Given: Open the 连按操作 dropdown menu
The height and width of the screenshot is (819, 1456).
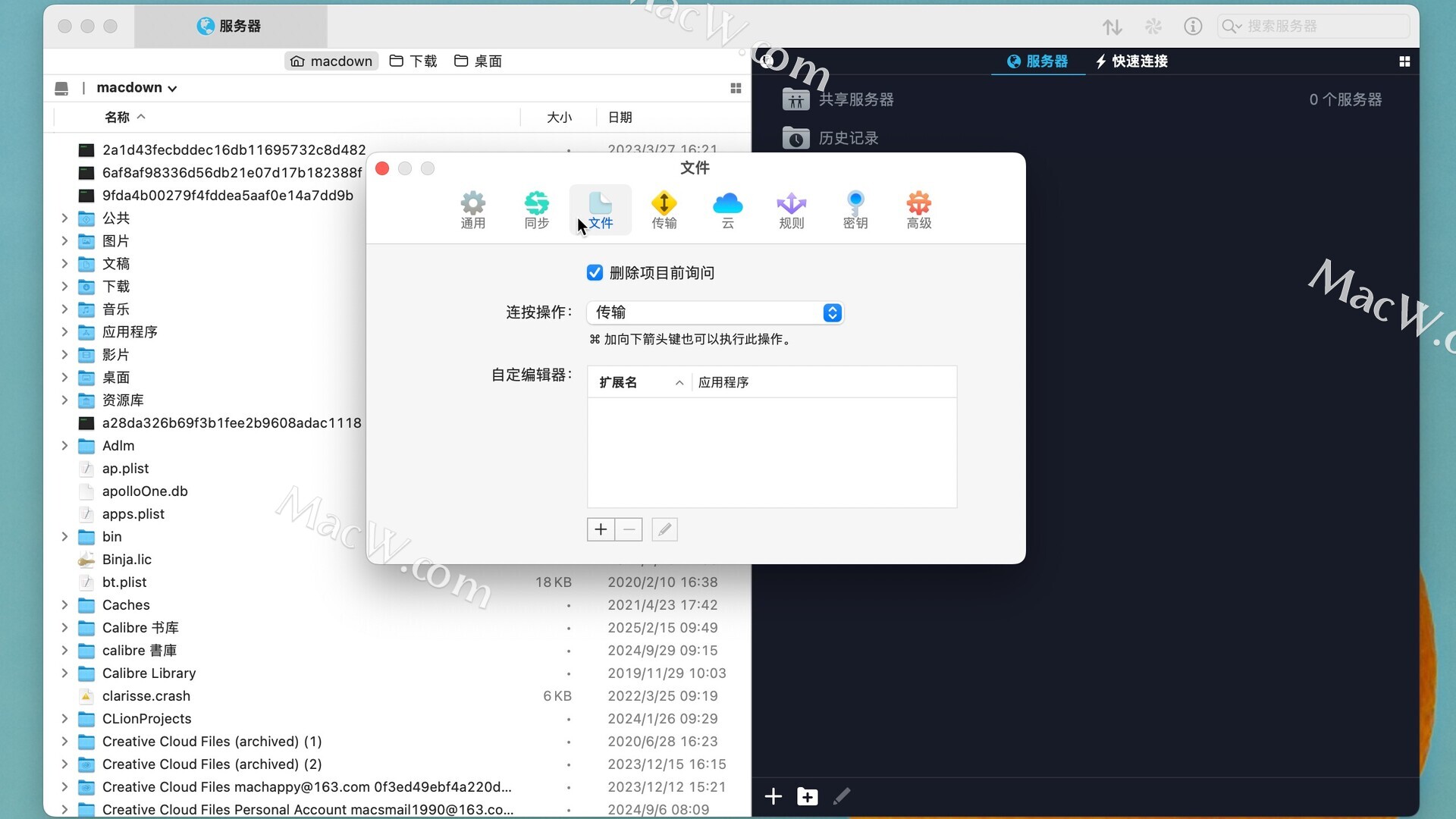Looking at the screenshot, I should (715, 312).
